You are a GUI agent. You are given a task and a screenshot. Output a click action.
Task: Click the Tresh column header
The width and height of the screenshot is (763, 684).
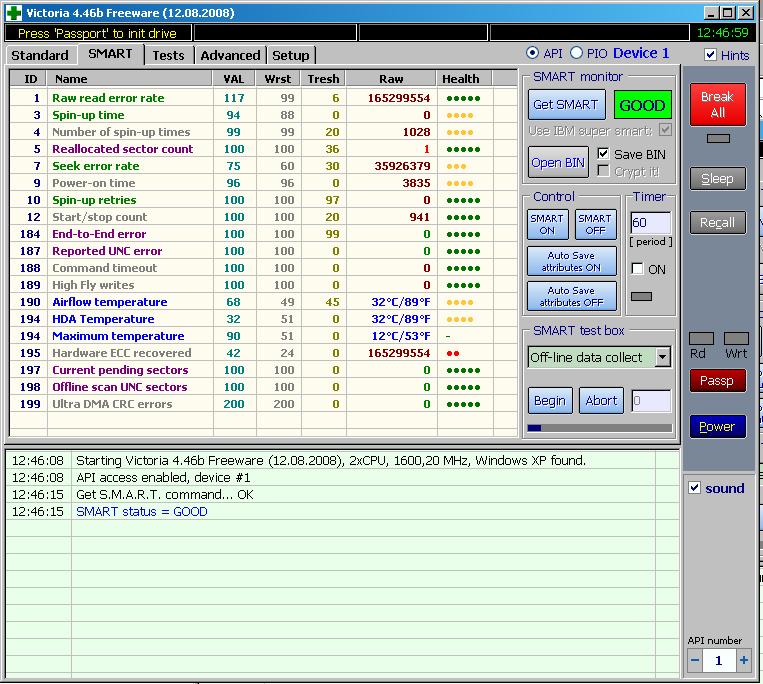point(324,78)
